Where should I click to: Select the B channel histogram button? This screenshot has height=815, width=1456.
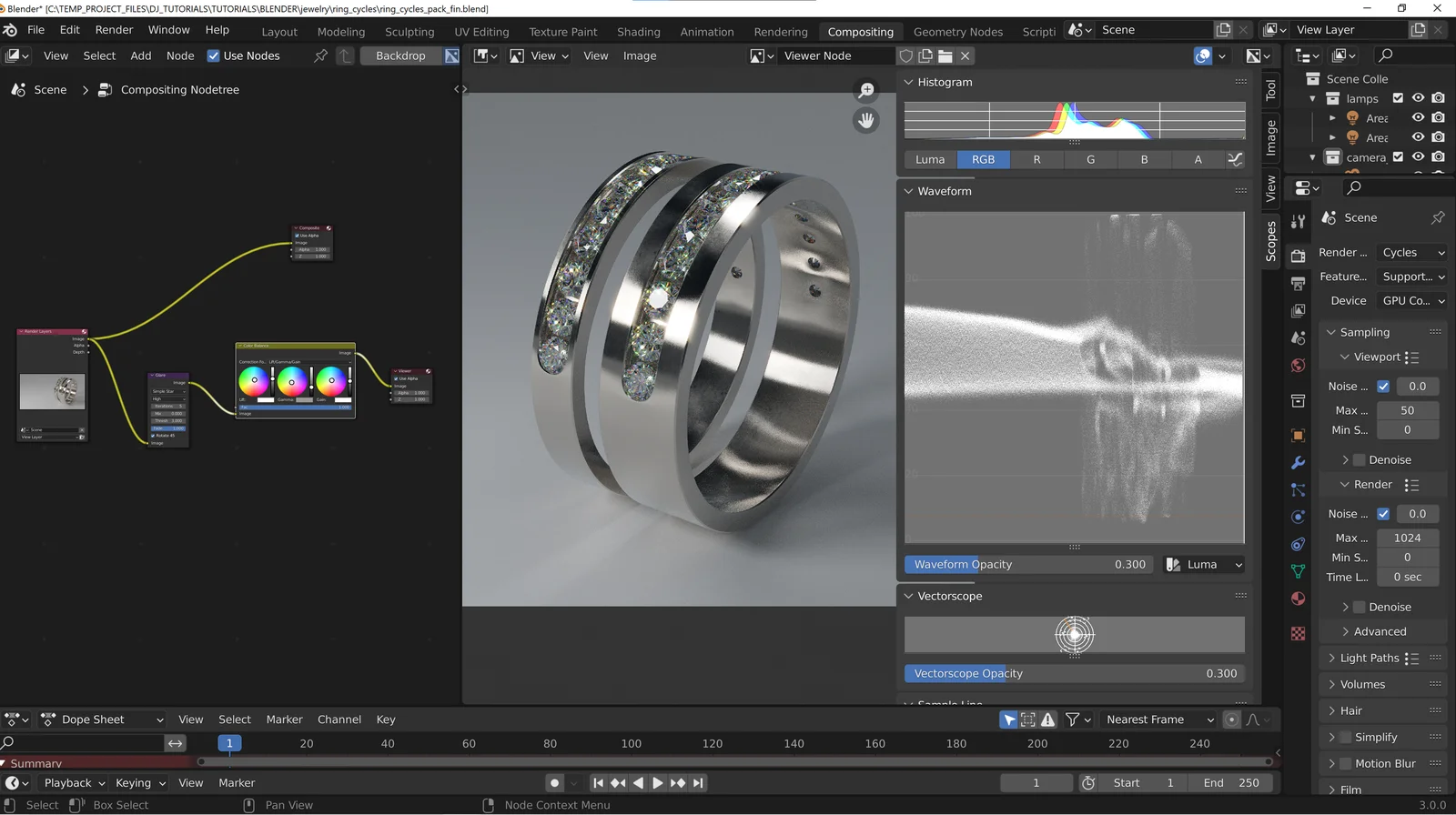(x=1144, y=159)
